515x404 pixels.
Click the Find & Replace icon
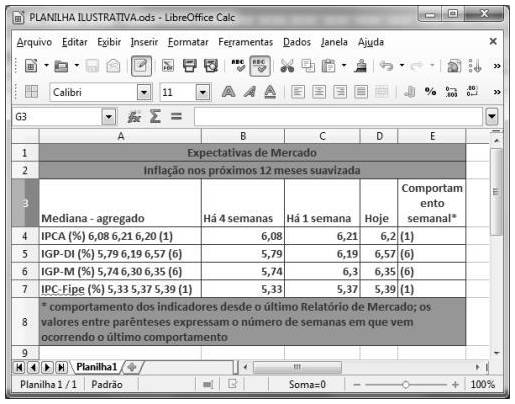[x=454, y=66]
